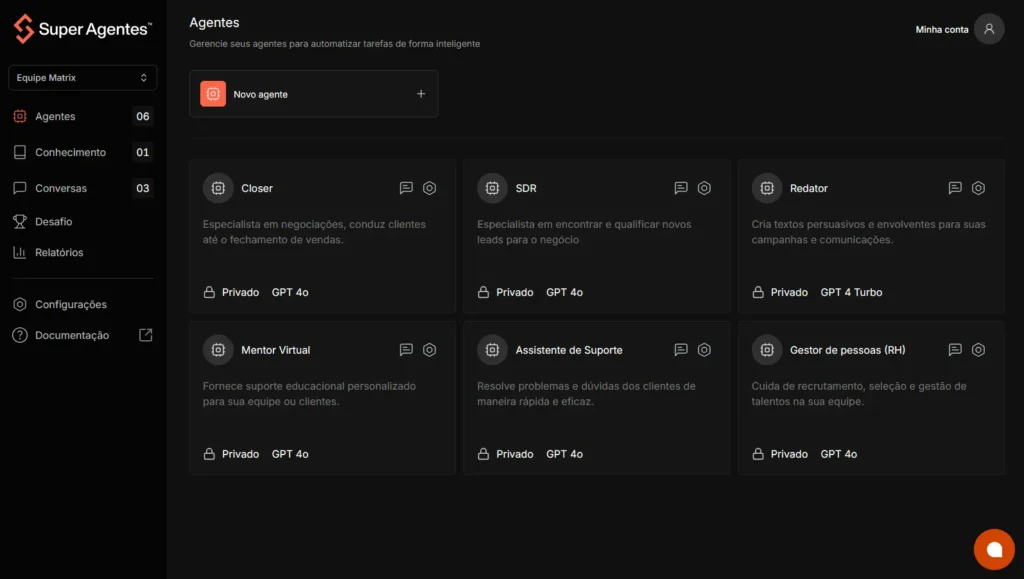Select Desafio in the sidebar
This screenshot has width=1024, height=579.
(54, 222)
